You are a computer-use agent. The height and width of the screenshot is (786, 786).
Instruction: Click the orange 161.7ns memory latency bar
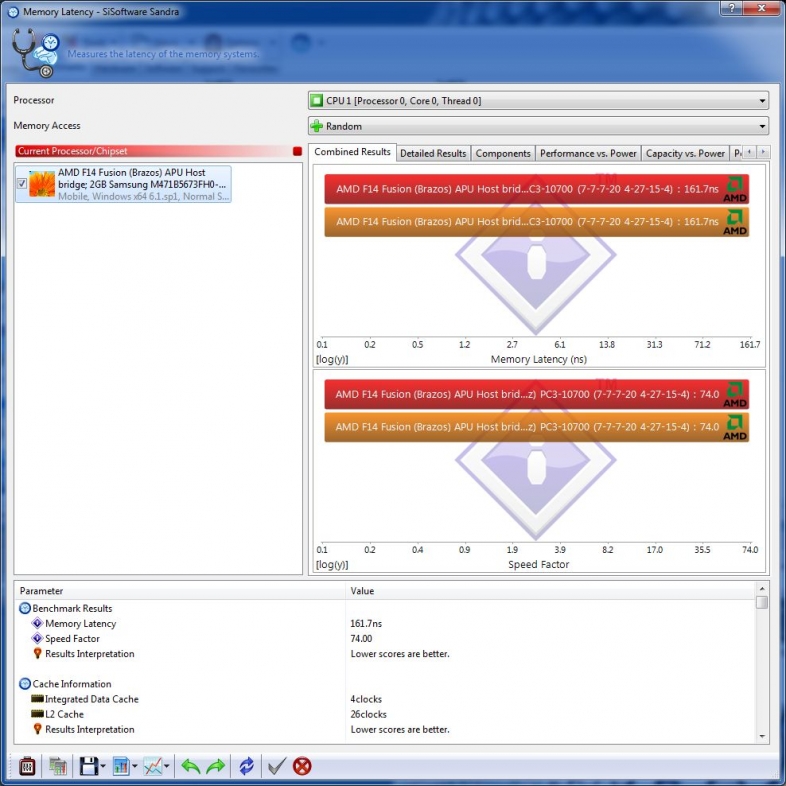(536, 222)
